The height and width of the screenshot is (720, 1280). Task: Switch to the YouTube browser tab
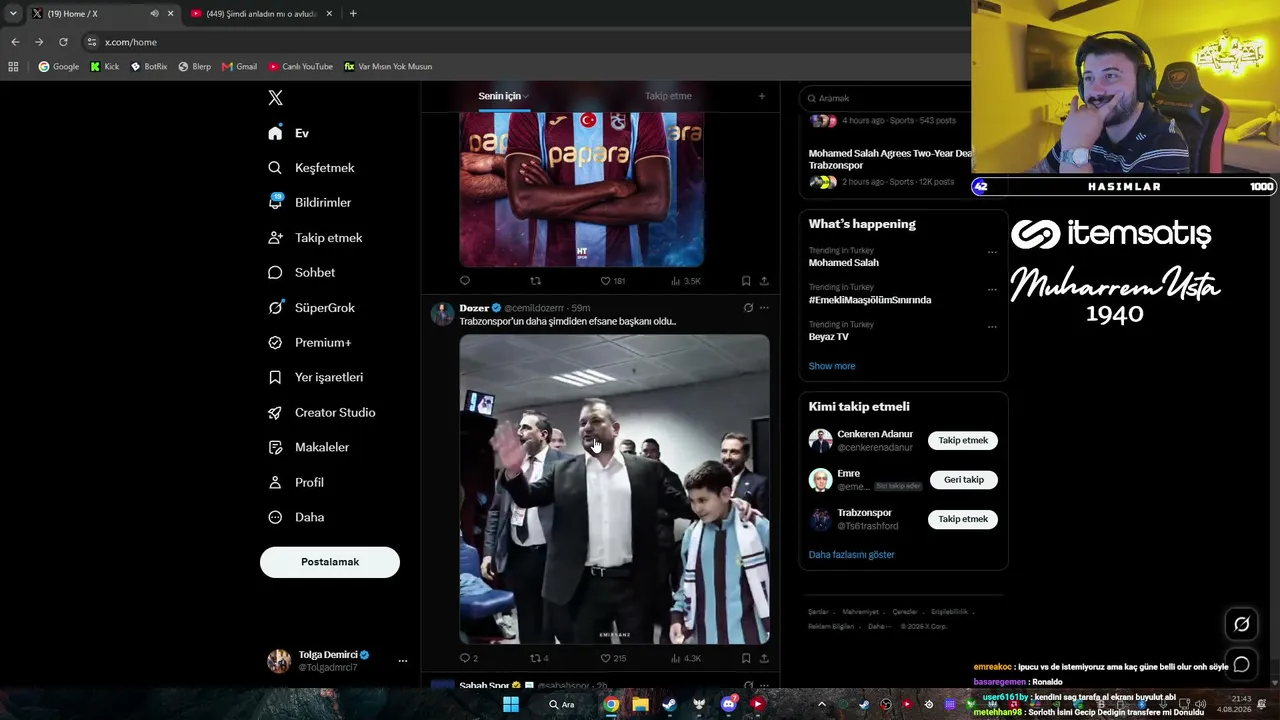coord(260,14)
